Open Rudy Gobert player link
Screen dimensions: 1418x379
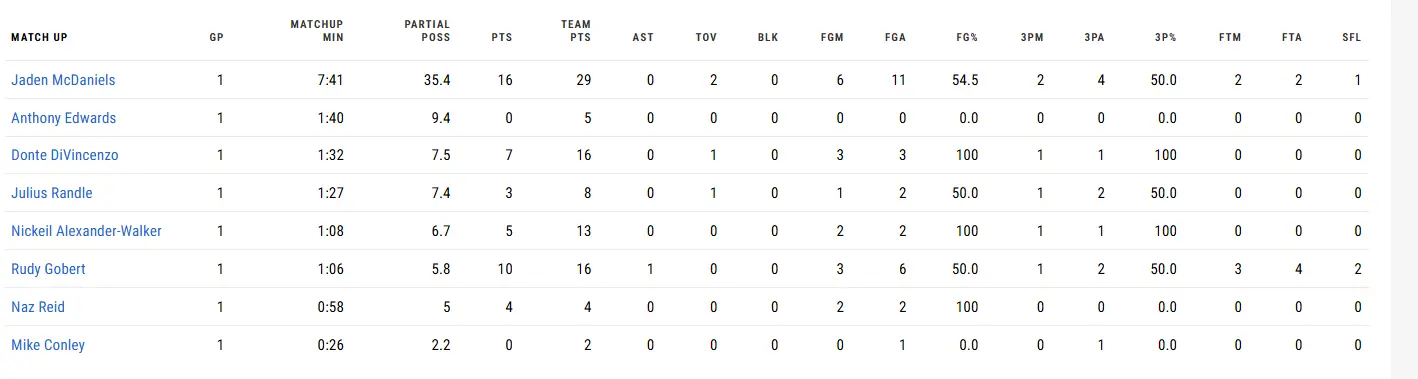[48, 269]
